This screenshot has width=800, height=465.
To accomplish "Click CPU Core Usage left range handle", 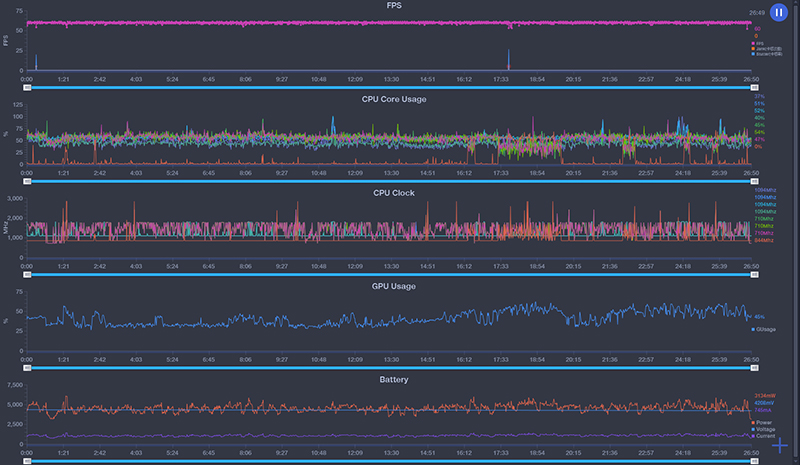I will pyautogui.click(x=28, y=181).
